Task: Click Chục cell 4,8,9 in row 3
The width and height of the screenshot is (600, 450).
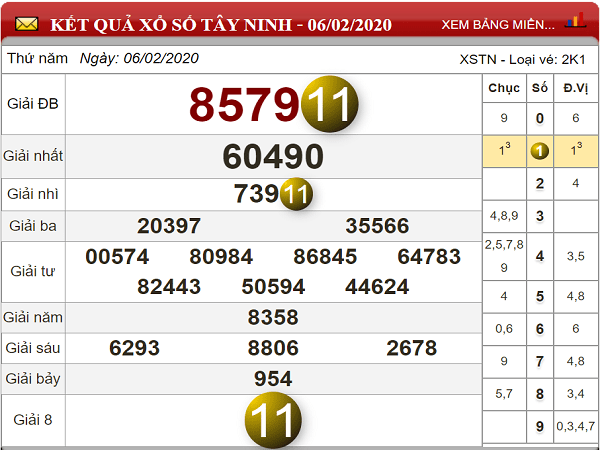Action: [504, 216]
